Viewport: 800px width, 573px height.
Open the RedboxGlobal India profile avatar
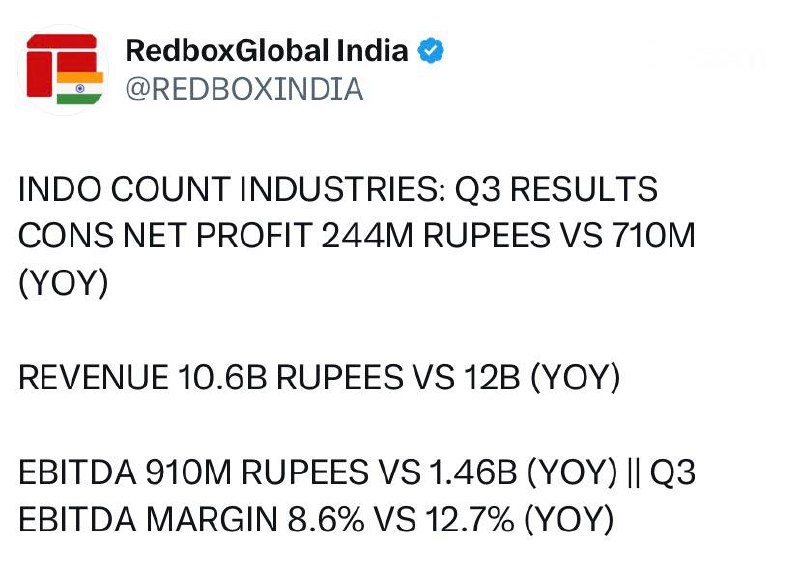pyautogui.click(x=64, y=68)
